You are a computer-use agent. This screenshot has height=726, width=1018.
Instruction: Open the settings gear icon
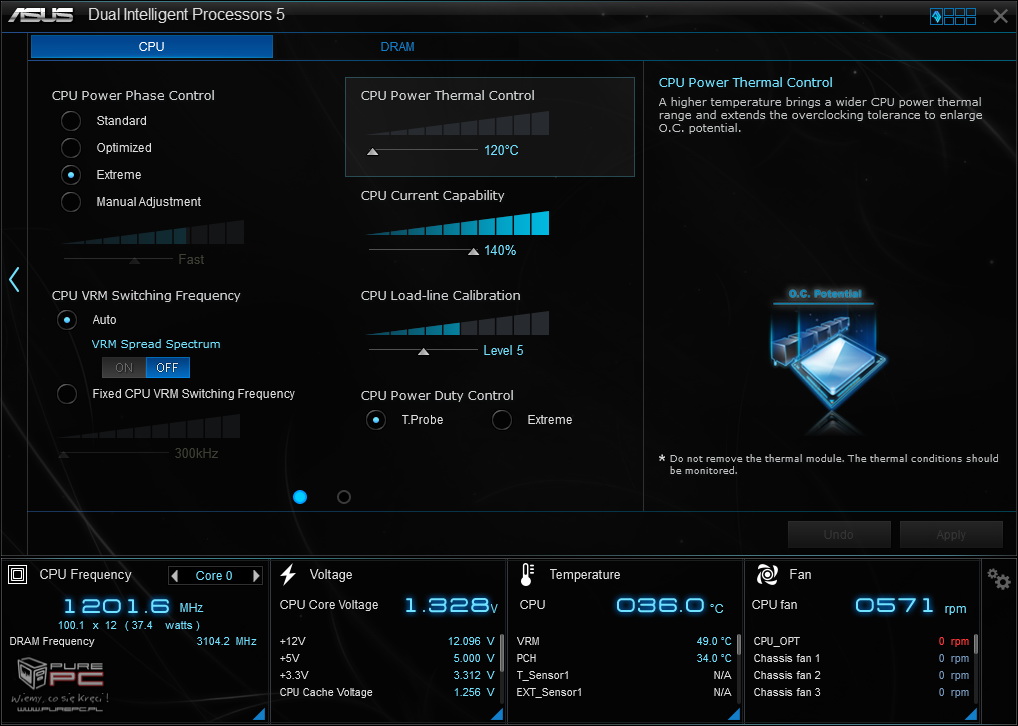click(999, 578)
